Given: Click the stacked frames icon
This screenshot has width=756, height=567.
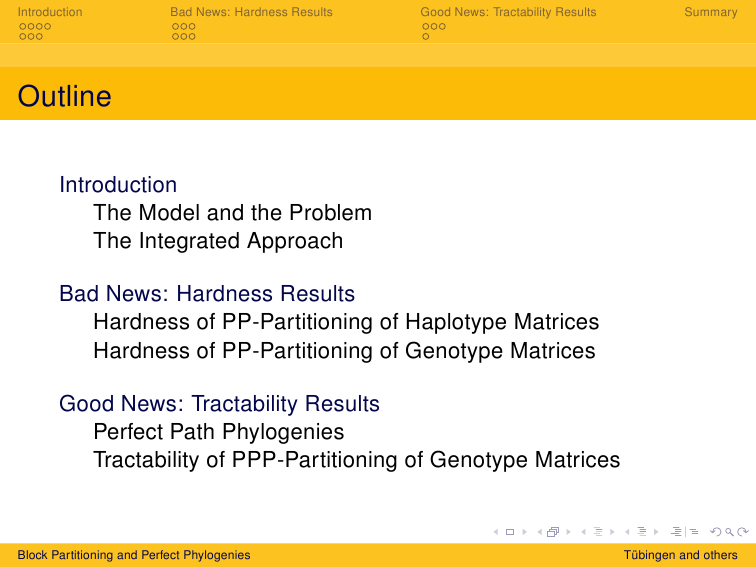Looking at the screenshot, I should click(553, 532).
